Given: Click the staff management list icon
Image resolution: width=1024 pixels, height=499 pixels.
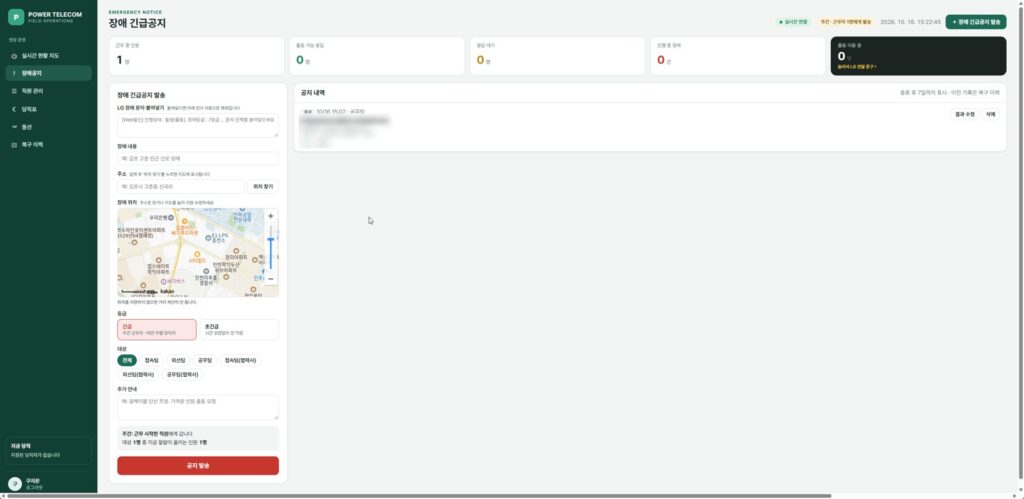Looking at the screenshot, I should (14, 91).
